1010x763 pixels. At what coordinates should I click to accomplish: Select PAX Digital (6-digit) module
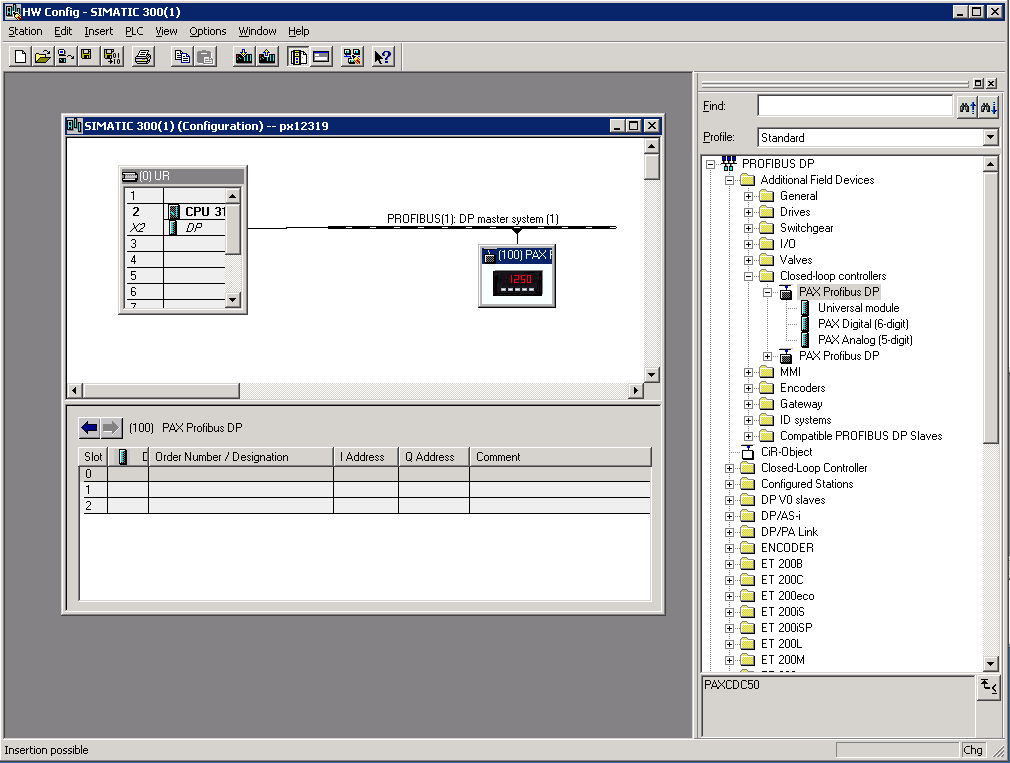863,324
